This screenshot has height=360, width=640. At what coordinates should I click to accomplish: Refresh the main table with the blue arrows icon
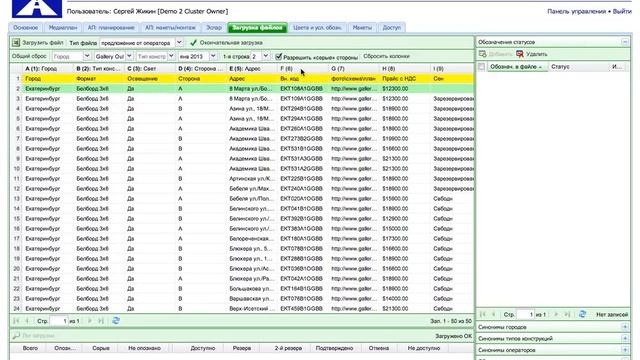116,321
